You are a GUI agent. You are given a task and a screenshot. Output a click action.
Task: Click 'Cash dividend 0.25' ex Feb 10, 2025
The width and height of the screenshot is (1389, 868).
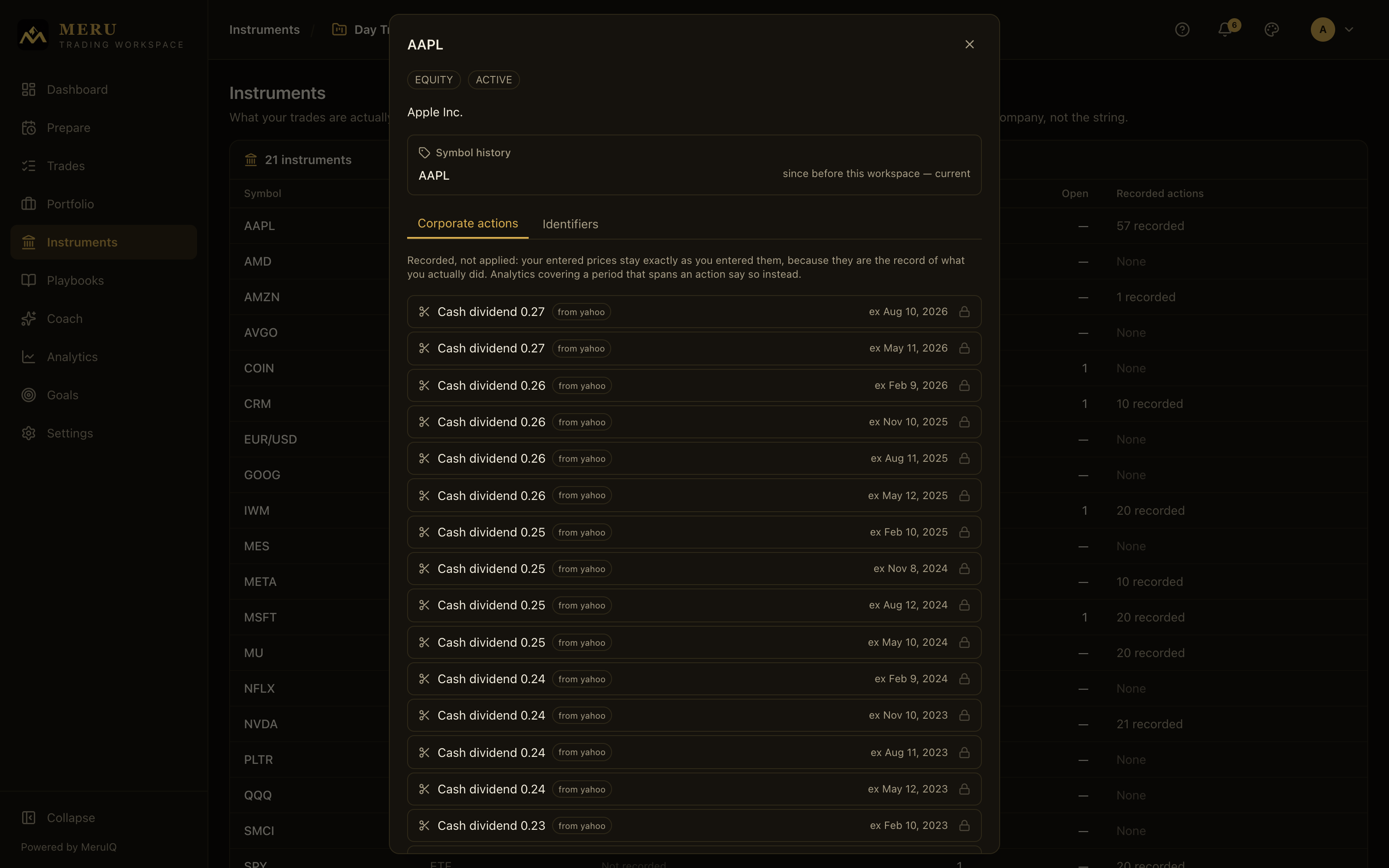(491, 532)
